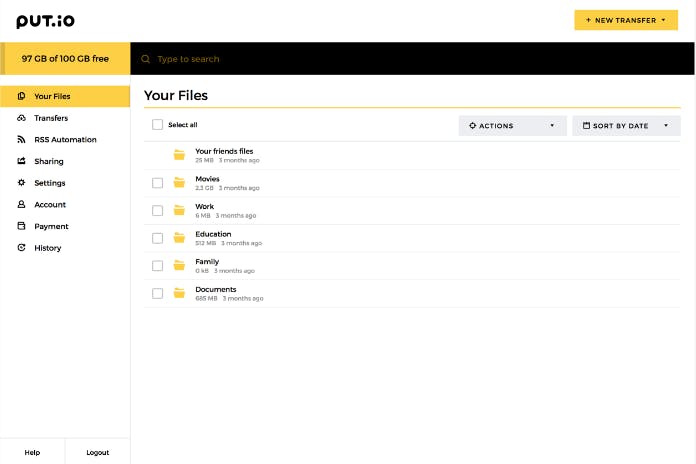This screenshot has height=464, width=696.
Task: Click the Documents folder icon
Action: pyautogui.click(x=179, y=293)
